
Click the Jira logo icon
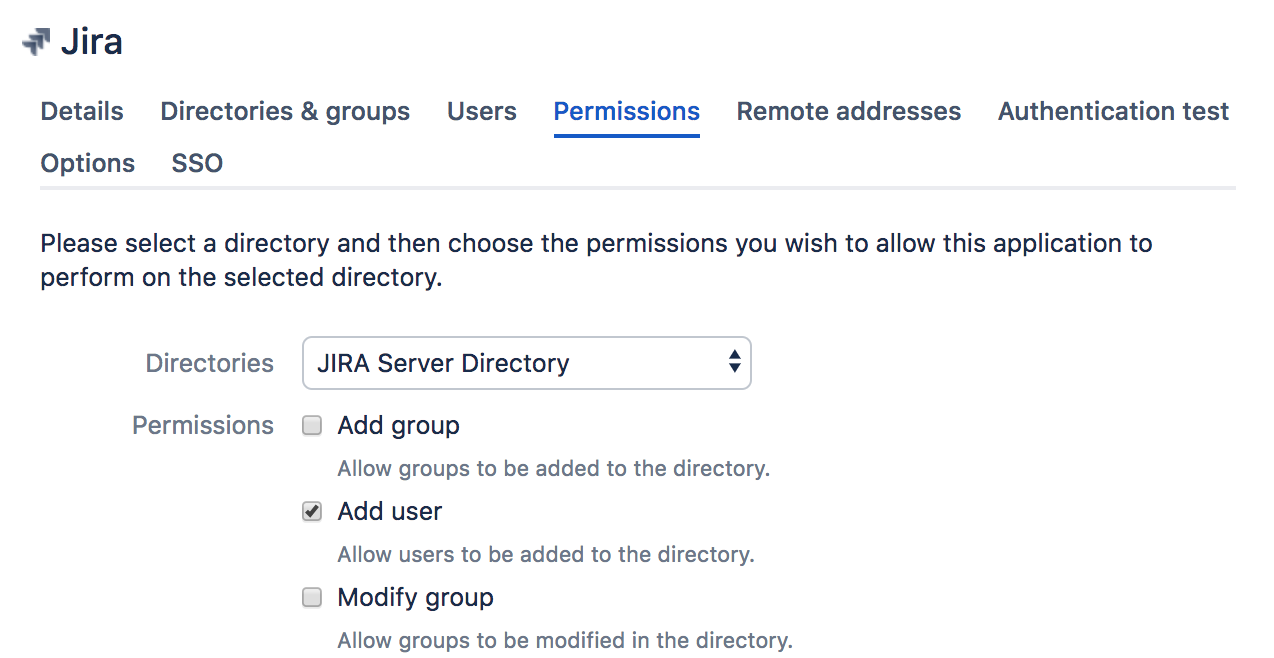tap(36, 42)
